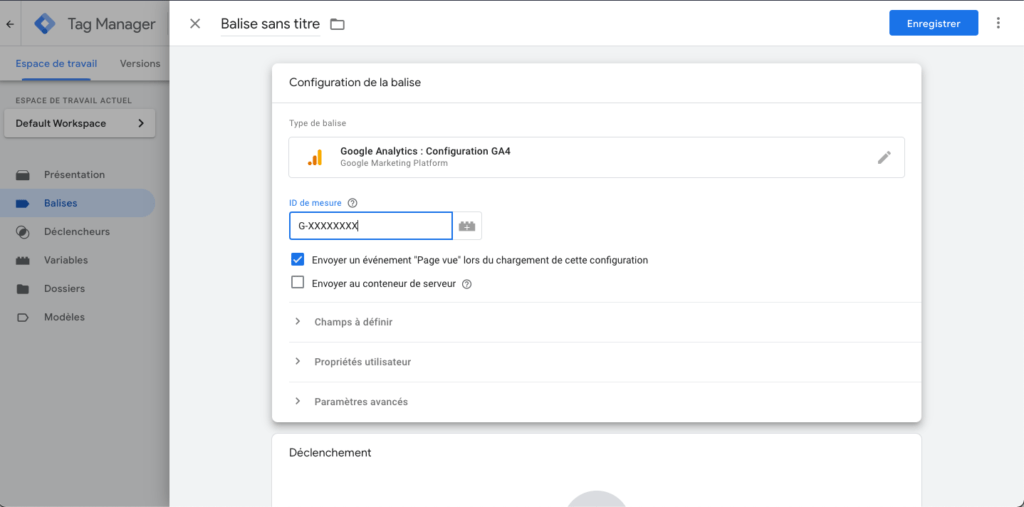Screen dimensions: 1024x507
Task: Click the pencil icon to edit tag type
Action: point(884,157)
